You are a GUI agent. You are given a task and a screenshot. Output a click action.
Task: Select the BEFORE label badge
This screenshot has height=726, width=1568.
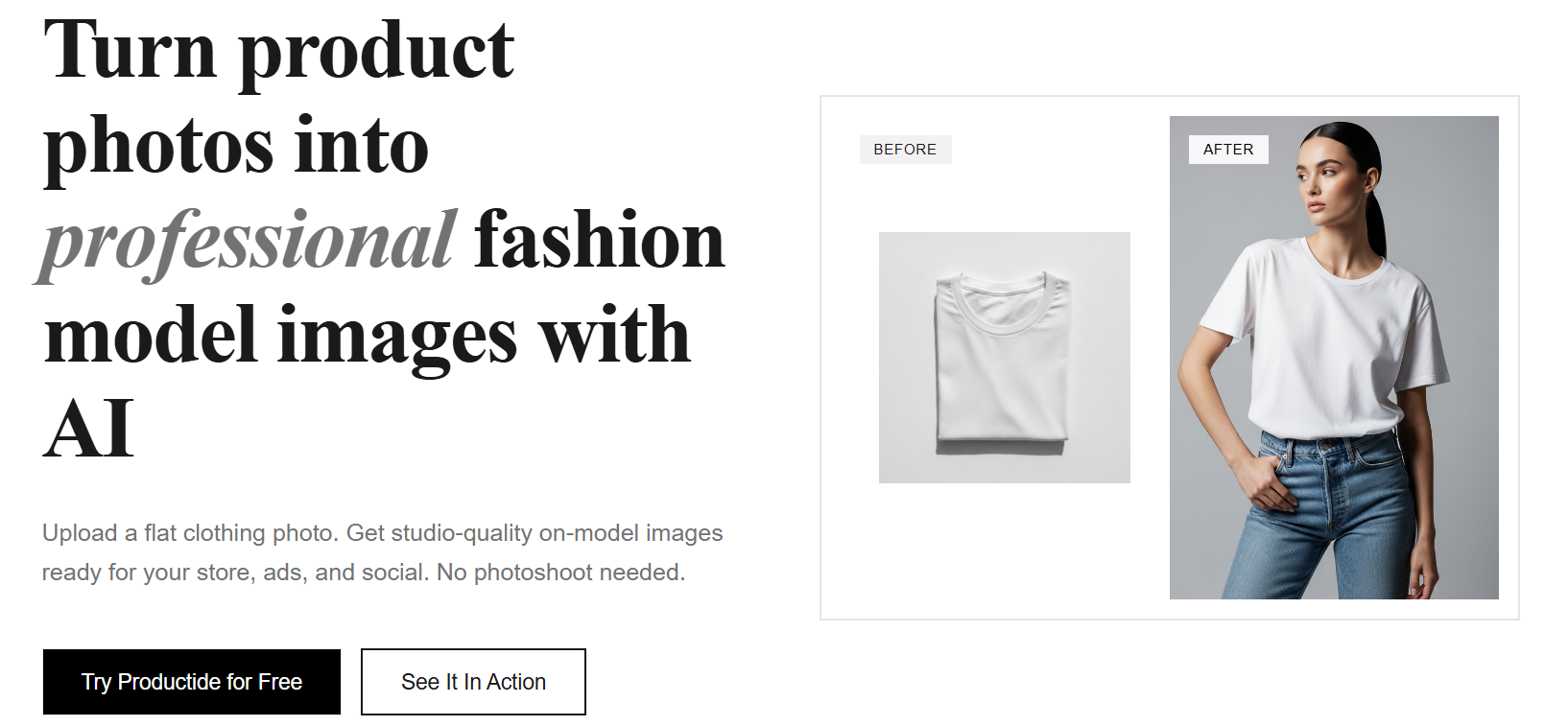[904, 150]
